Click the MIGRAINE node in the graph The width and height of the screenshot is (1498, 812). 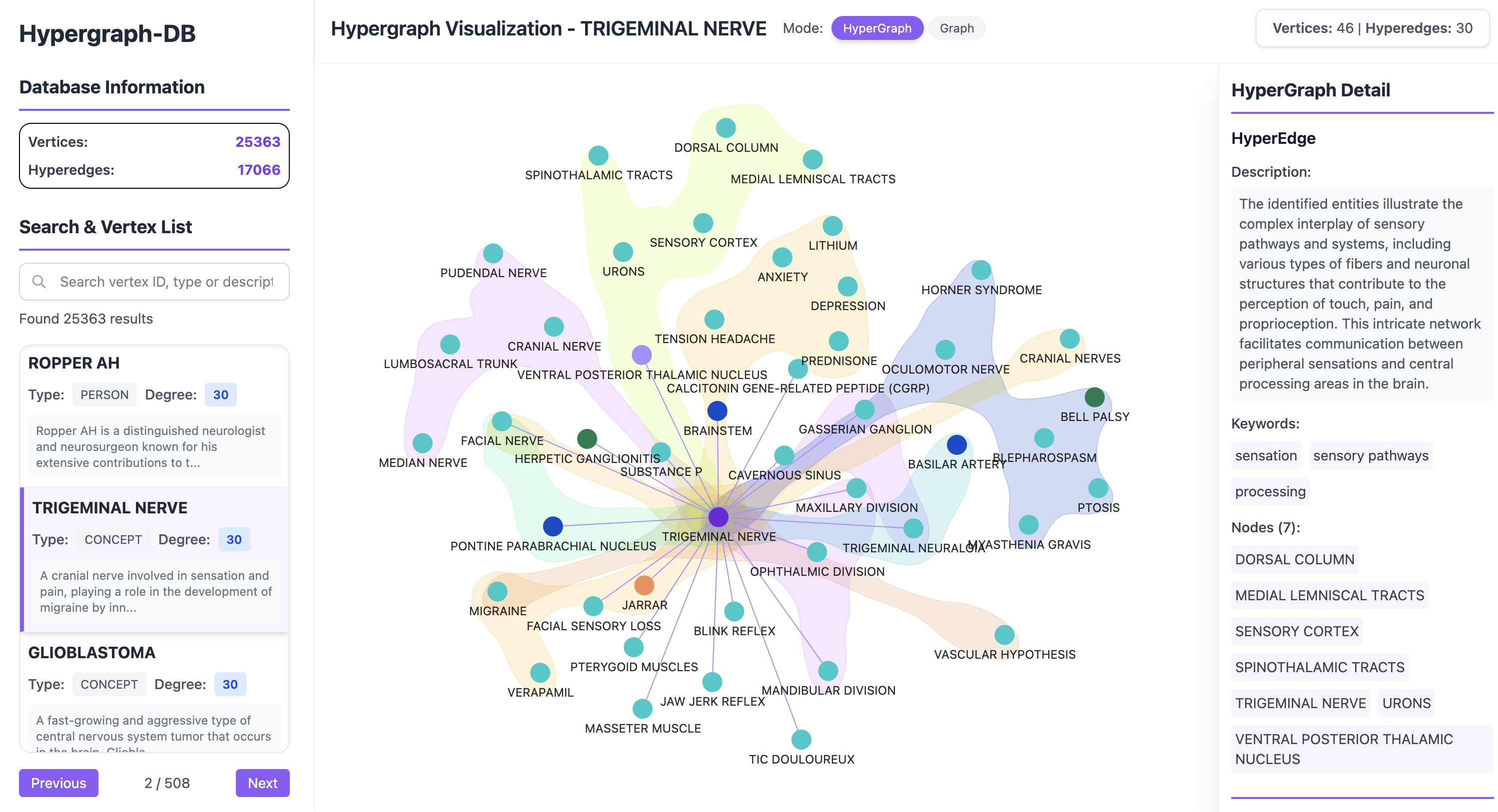498,591
